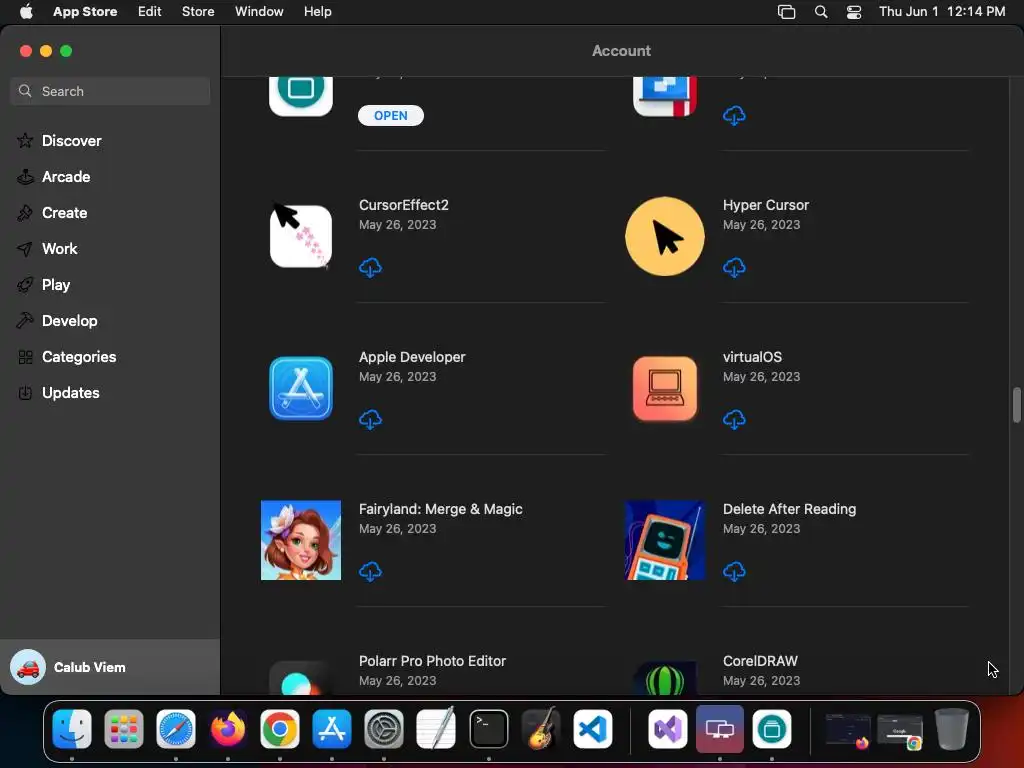Viewport: 1024px width, 768px height.
Task: Open System Settings from the Dock
Action: pos(383,729)
